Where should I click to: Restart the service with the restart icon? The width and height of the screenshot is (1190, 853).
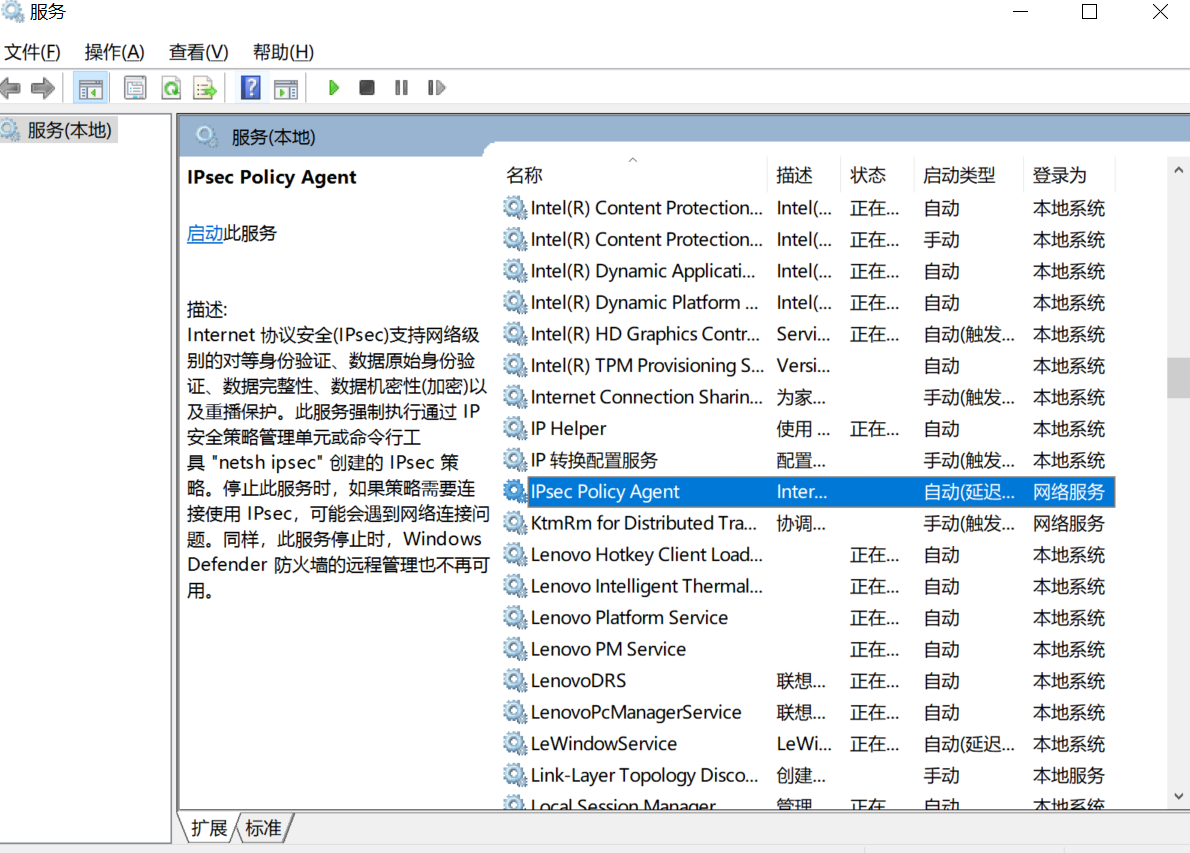pyautogui.click(x=436, y=88)
